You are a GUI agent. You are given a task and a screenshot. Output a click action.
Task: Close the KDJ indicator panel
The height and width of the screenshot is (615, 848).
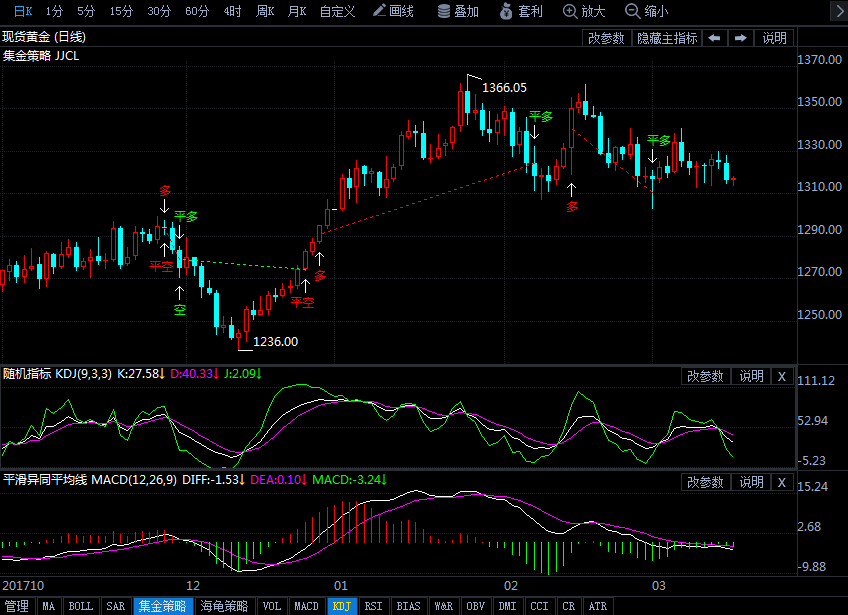(782, 376)
